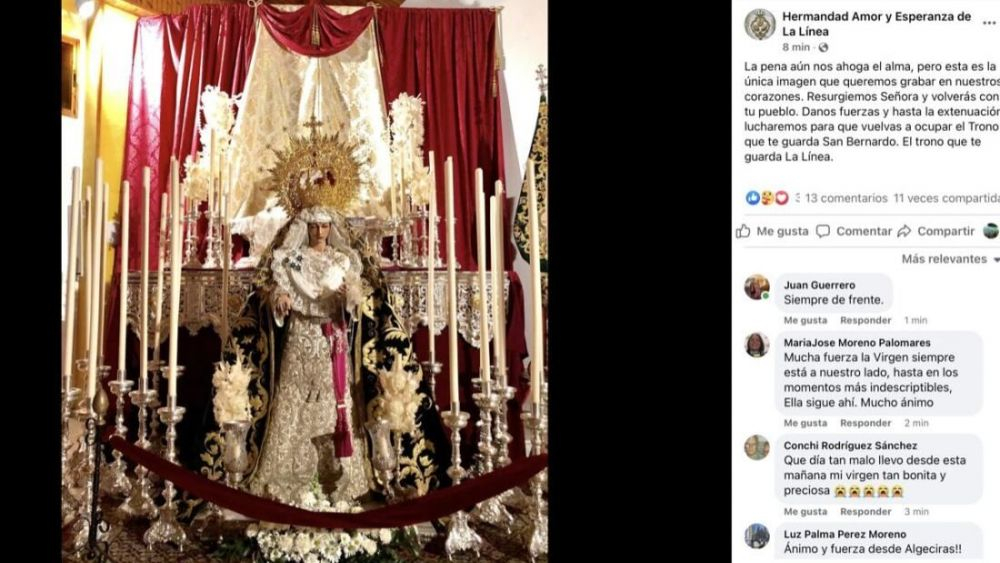
Task: View the post reaction emojis list
Action: (x=767, y=198)
